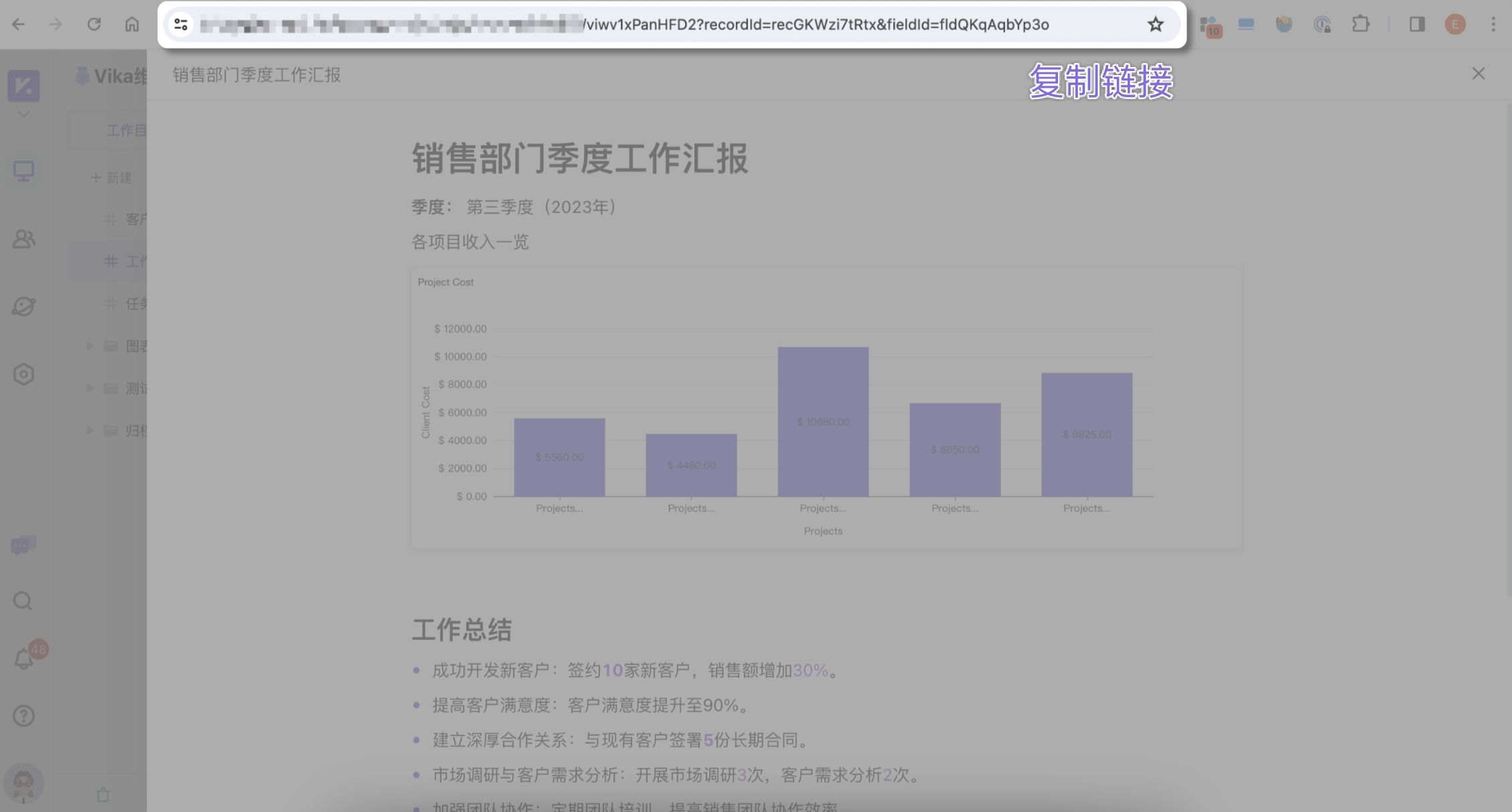This screenshot has width=1512, height=812.
Task: Open space settings via the hexagon icon
Action: point(23,374)
